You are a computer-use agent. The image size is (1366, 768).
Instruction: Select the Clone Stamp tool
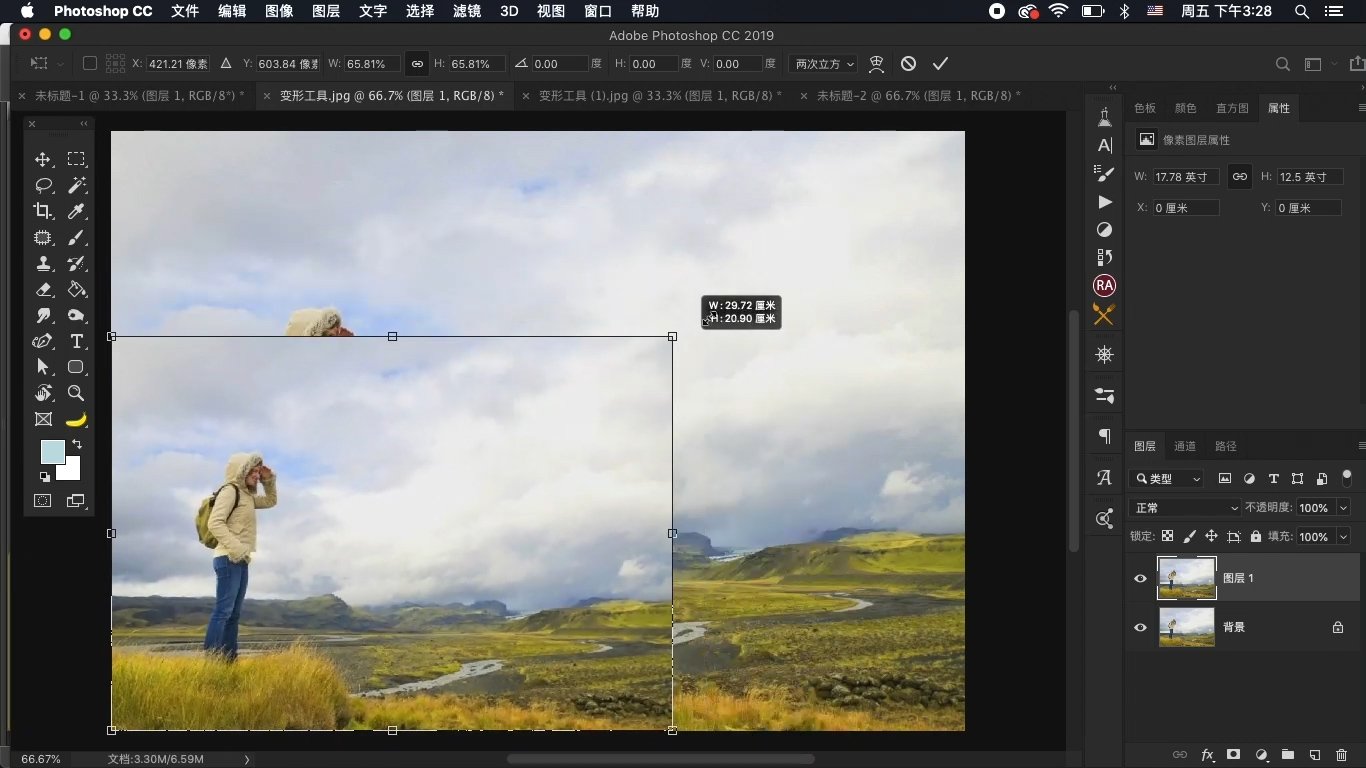coord(43,264)
